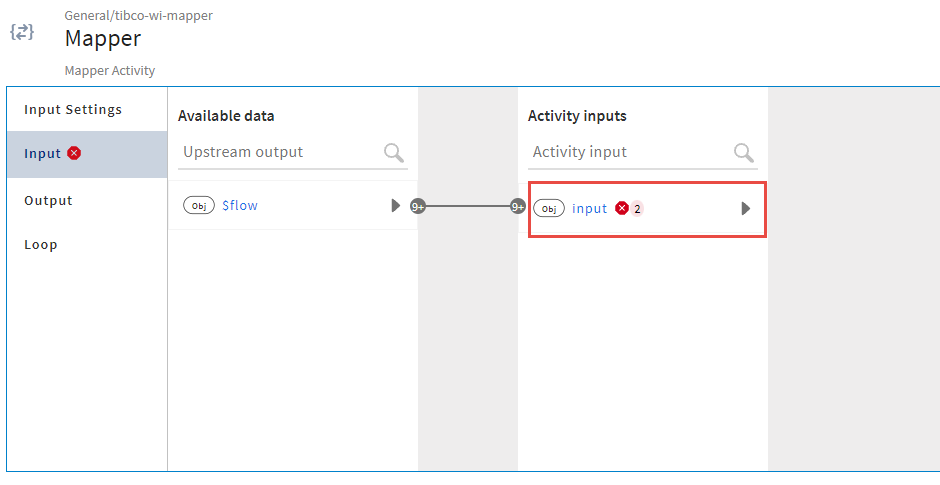
Task: Focus the Upstream output search field
Action: click(x=280, y=152)
